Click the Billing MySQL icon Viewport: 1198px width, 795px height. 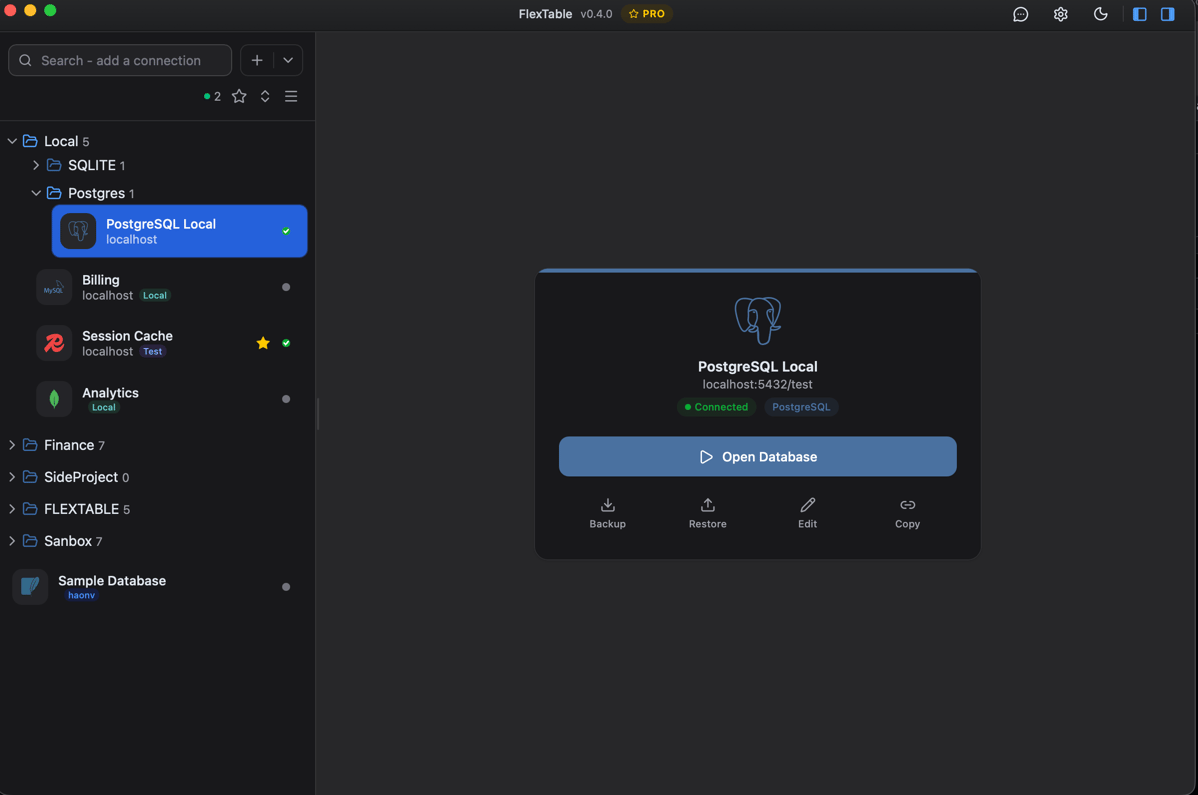click(x=53, y=287)
